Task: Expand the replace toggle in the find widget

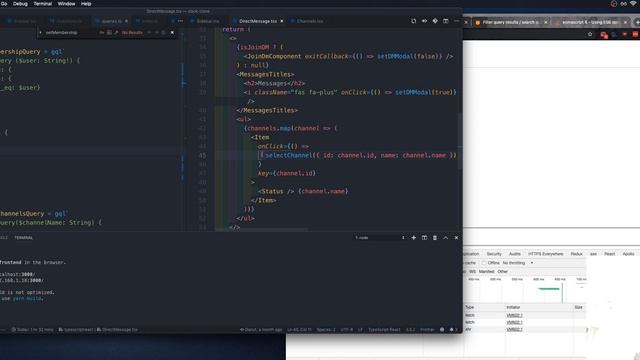Action: [40, 33]
